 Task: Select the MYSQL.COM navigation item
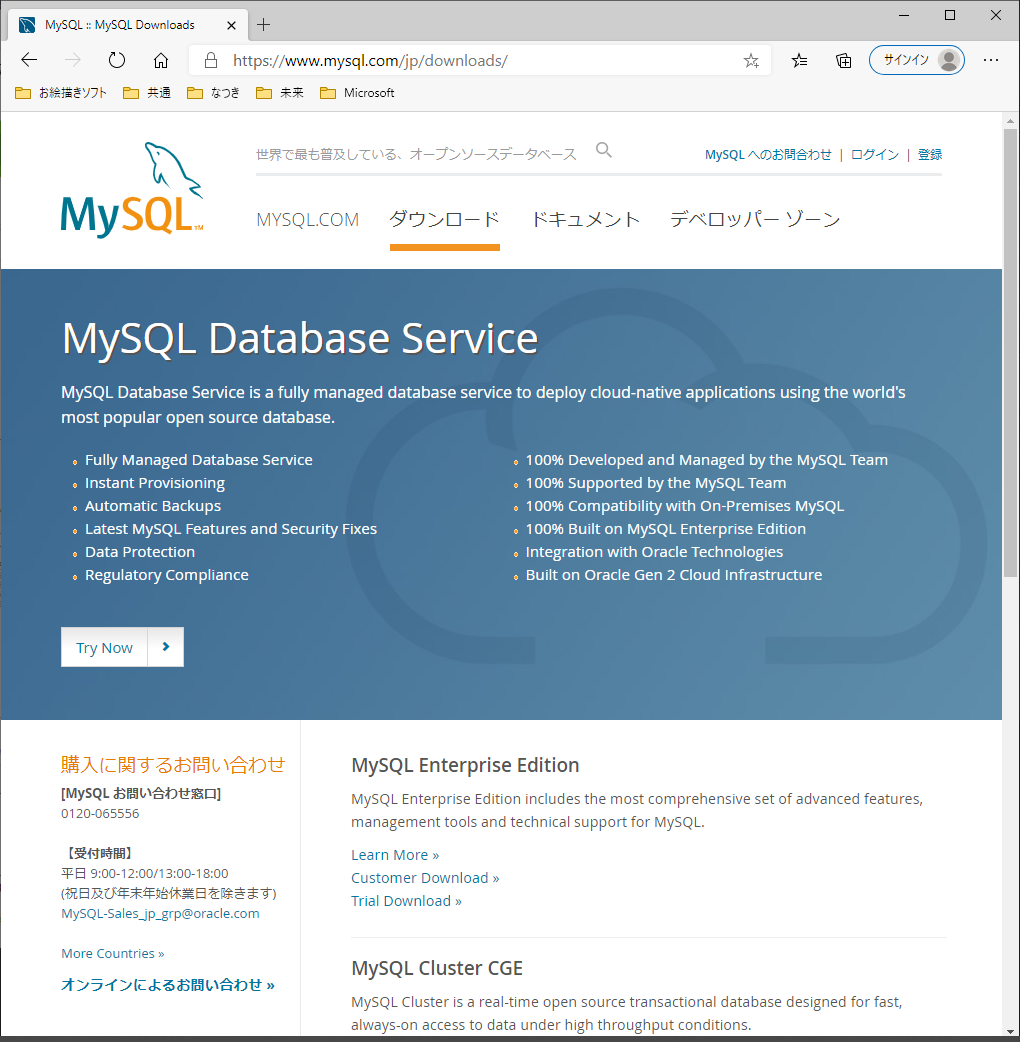pyautogui.click(x=307, y=218)
